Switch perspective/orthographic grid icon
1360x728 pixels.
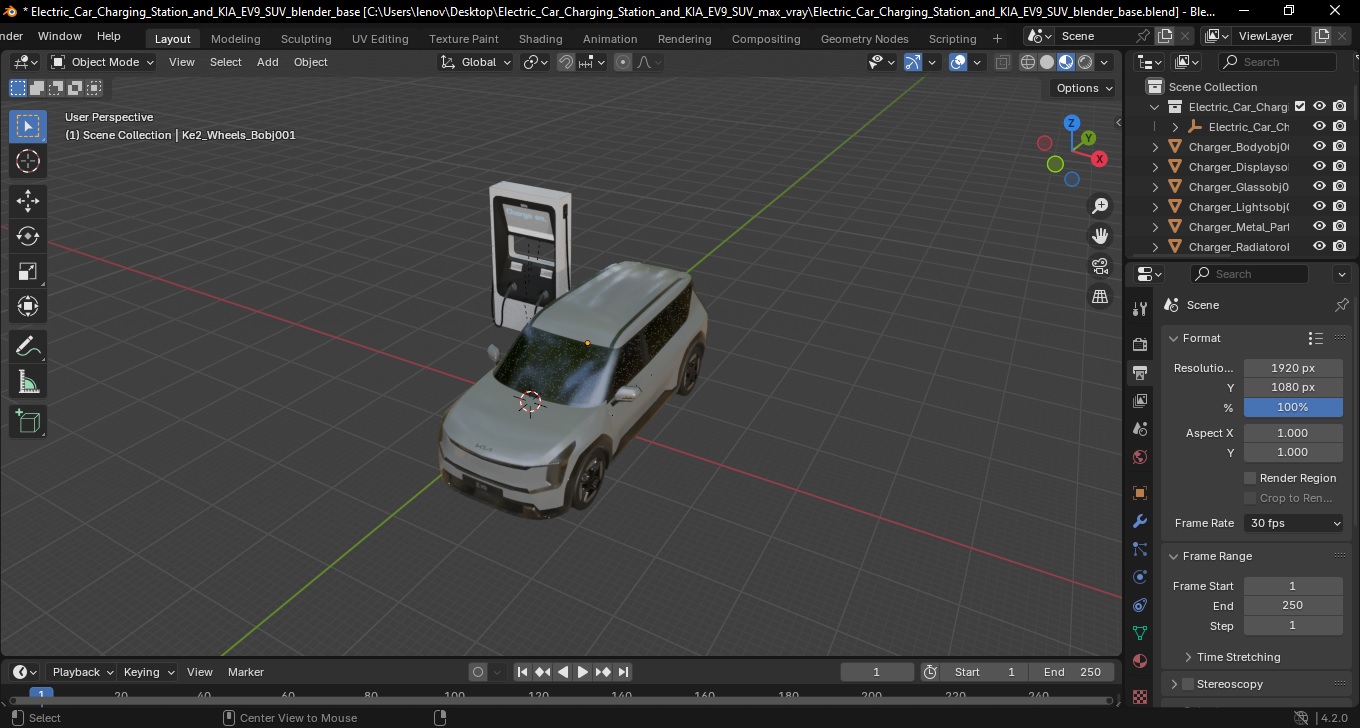pos(1100,297)
